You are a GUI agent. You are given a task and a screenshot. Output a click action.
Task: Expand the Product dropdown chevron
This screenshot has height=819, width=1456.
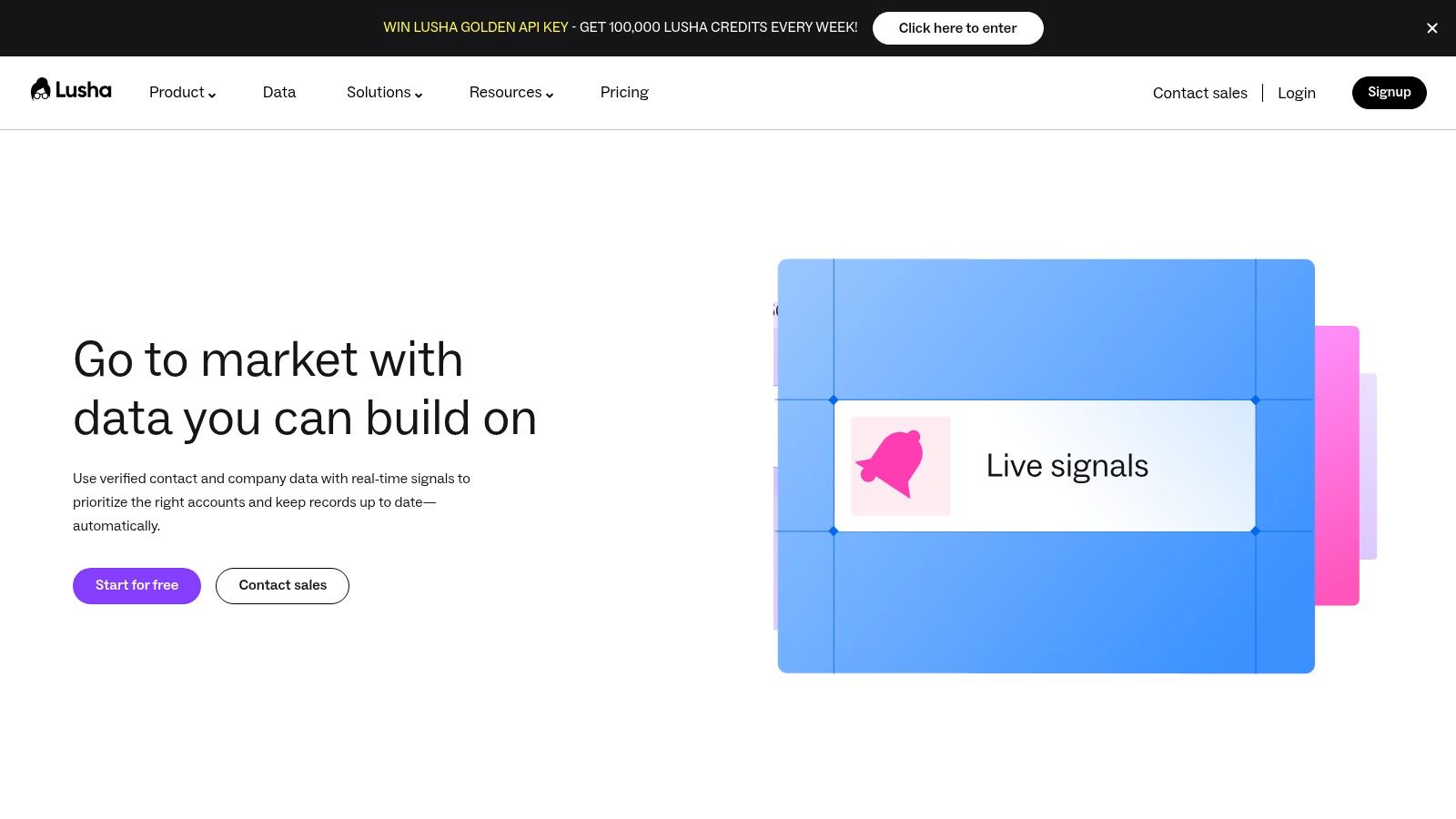coord(212,95)
